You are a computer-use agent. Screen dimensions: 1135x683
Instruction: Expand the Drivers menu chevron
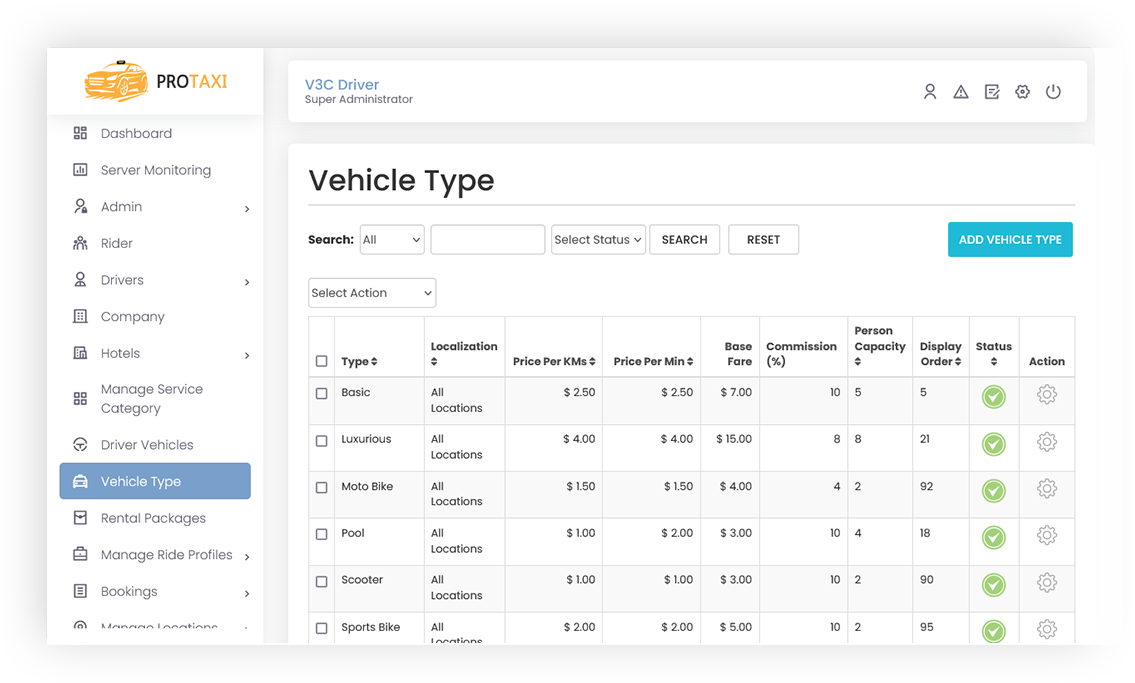[x=247, y=282]
